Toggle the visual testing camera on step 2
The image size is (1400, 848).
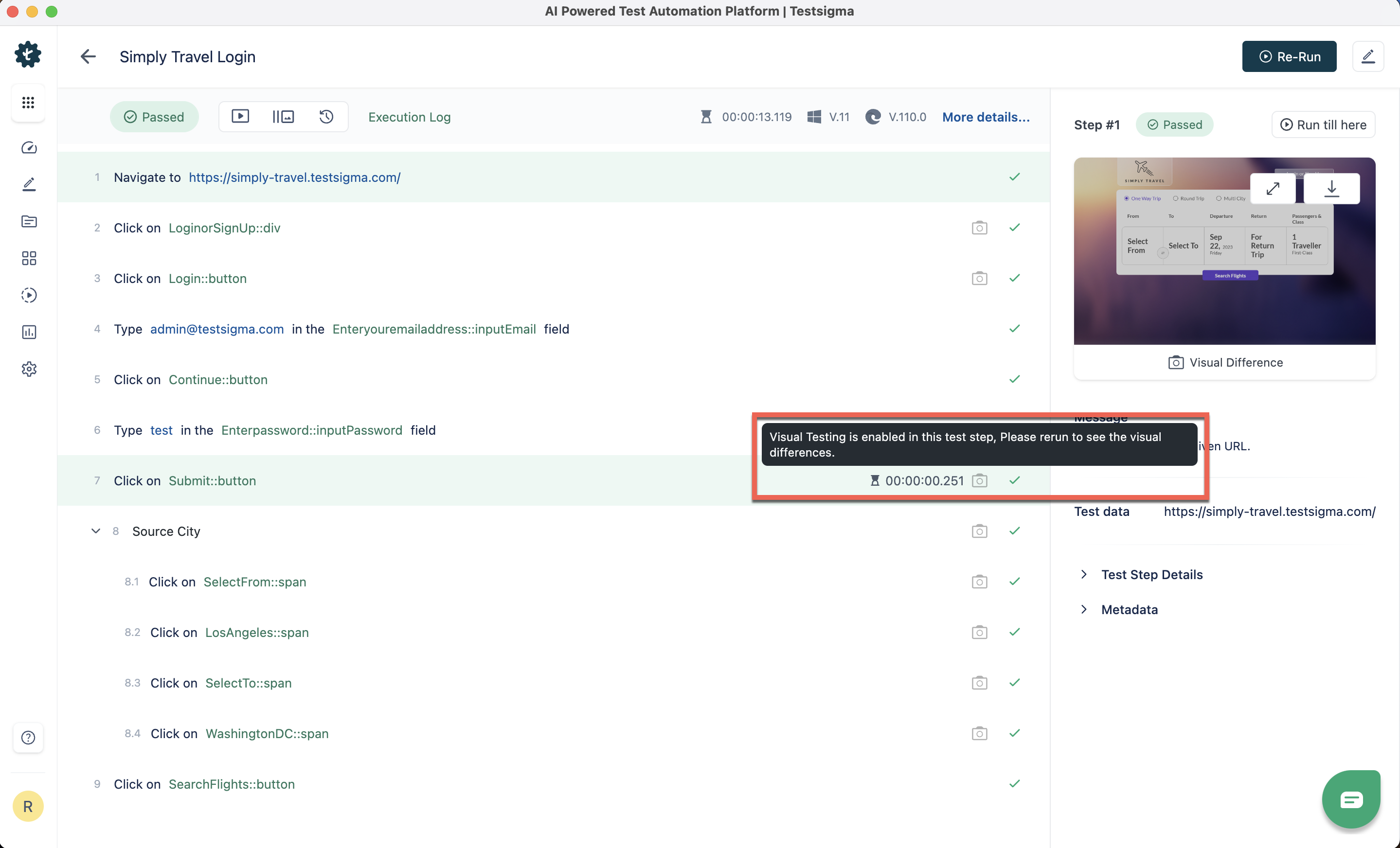(x=979, y=228)
